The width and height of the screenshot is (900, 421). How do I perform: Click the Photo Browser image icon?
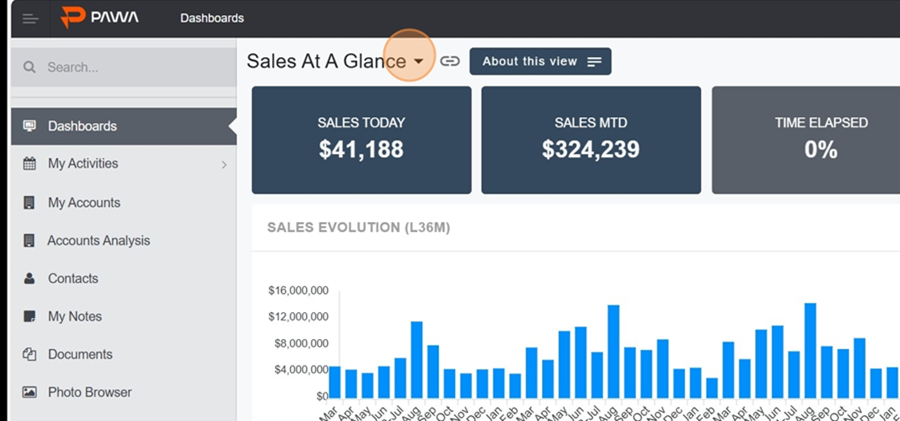(x=29, y=393)
